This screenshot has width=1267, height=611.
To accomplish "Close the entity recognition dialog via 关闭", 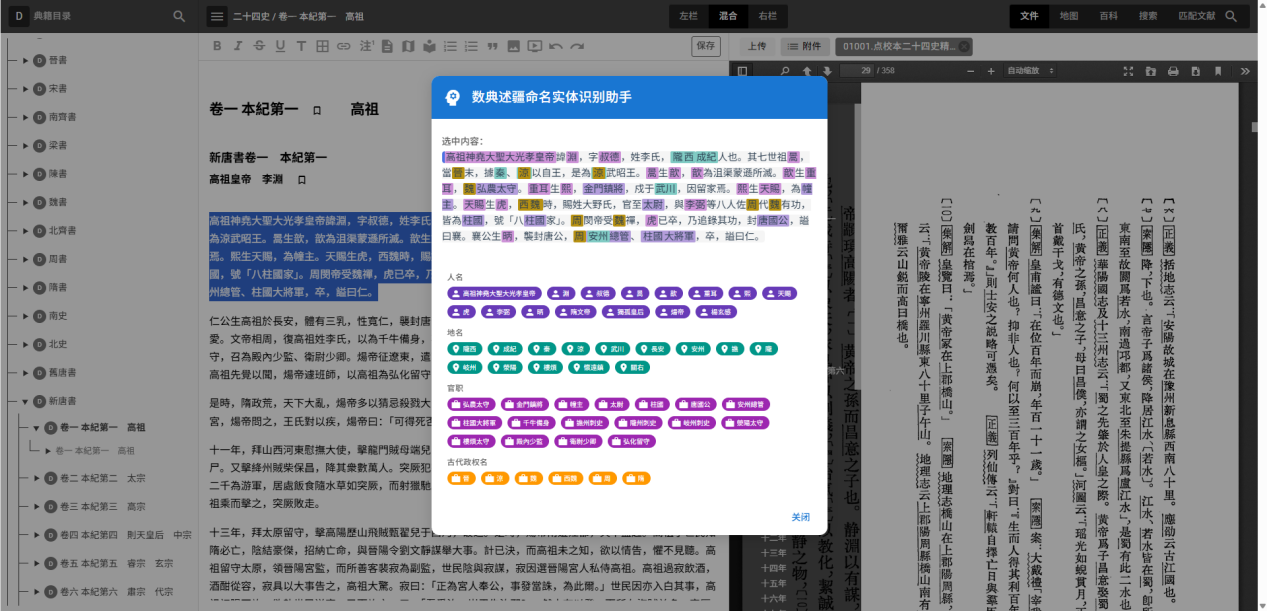I will pyautogui.click(x=801, y=517).
